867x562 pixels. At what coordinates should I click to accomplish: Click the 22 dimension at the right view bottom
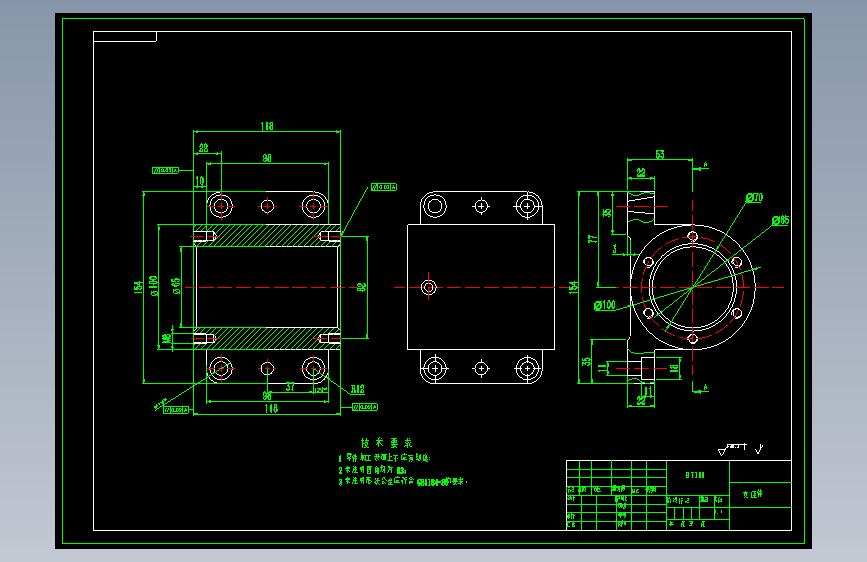tap(641, 400)
